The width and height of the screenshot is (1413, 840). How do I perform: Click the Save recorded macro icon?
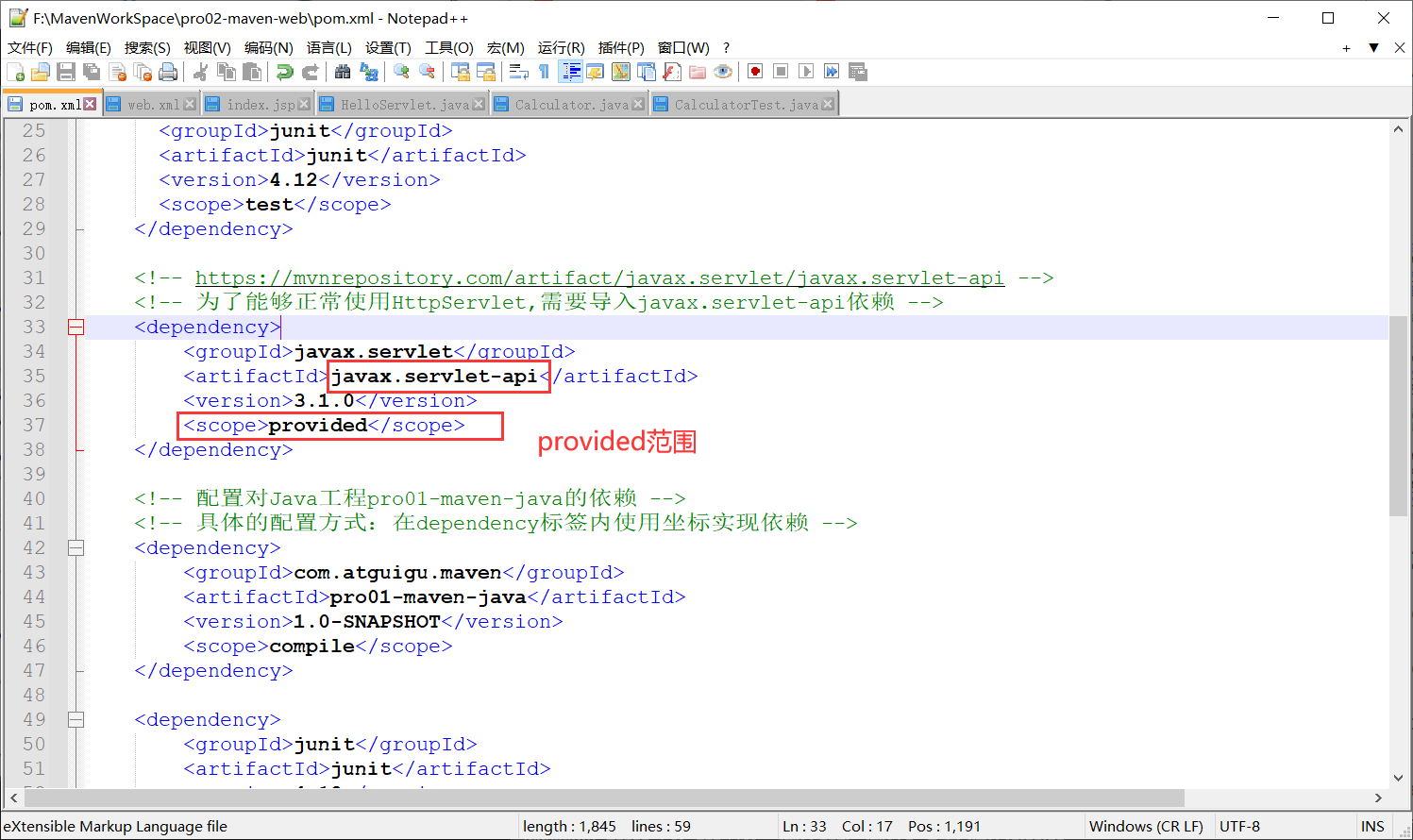pyautogui.click(x=857, y=72)
